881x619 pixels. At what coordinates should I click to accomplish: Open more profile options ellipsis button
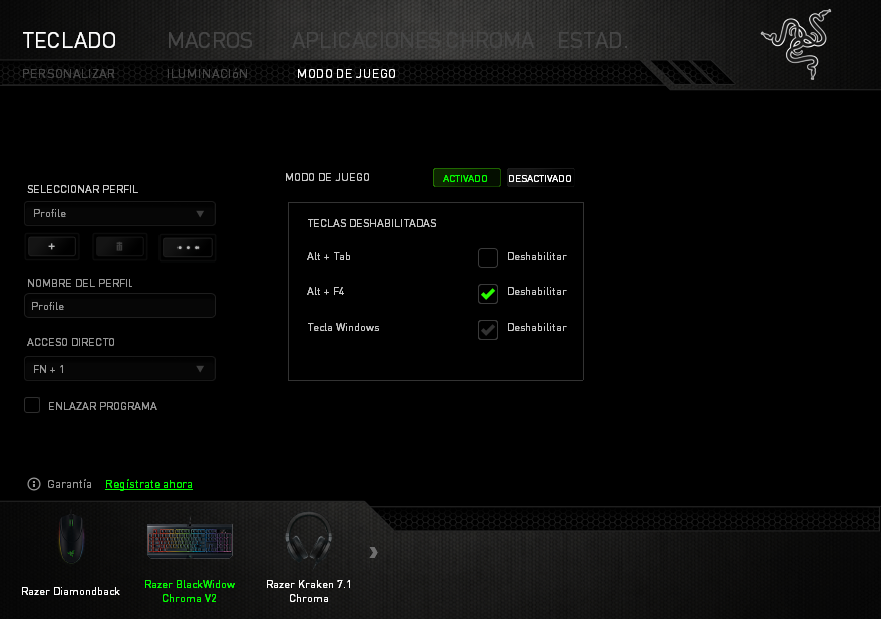188,247
